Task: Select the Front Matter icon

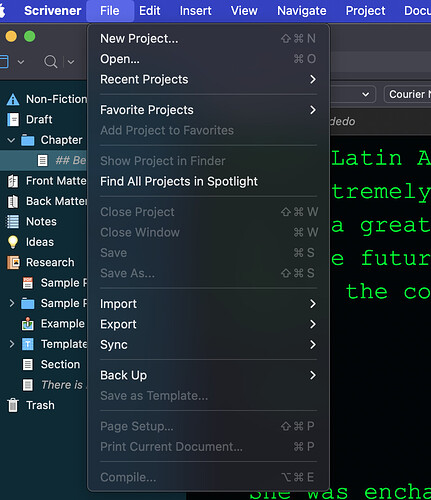Action: (x=13, y=181)
